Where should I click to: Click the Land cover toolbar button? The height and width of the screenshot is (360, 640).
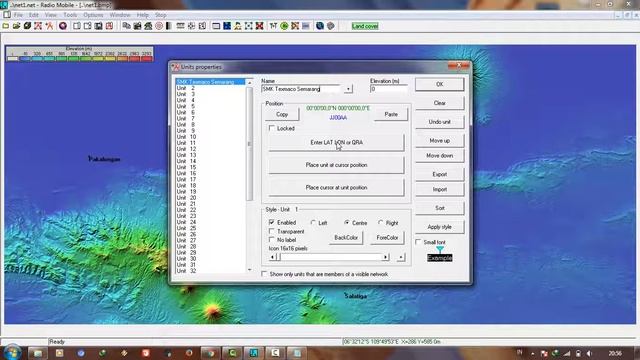[x=365, y=26]
